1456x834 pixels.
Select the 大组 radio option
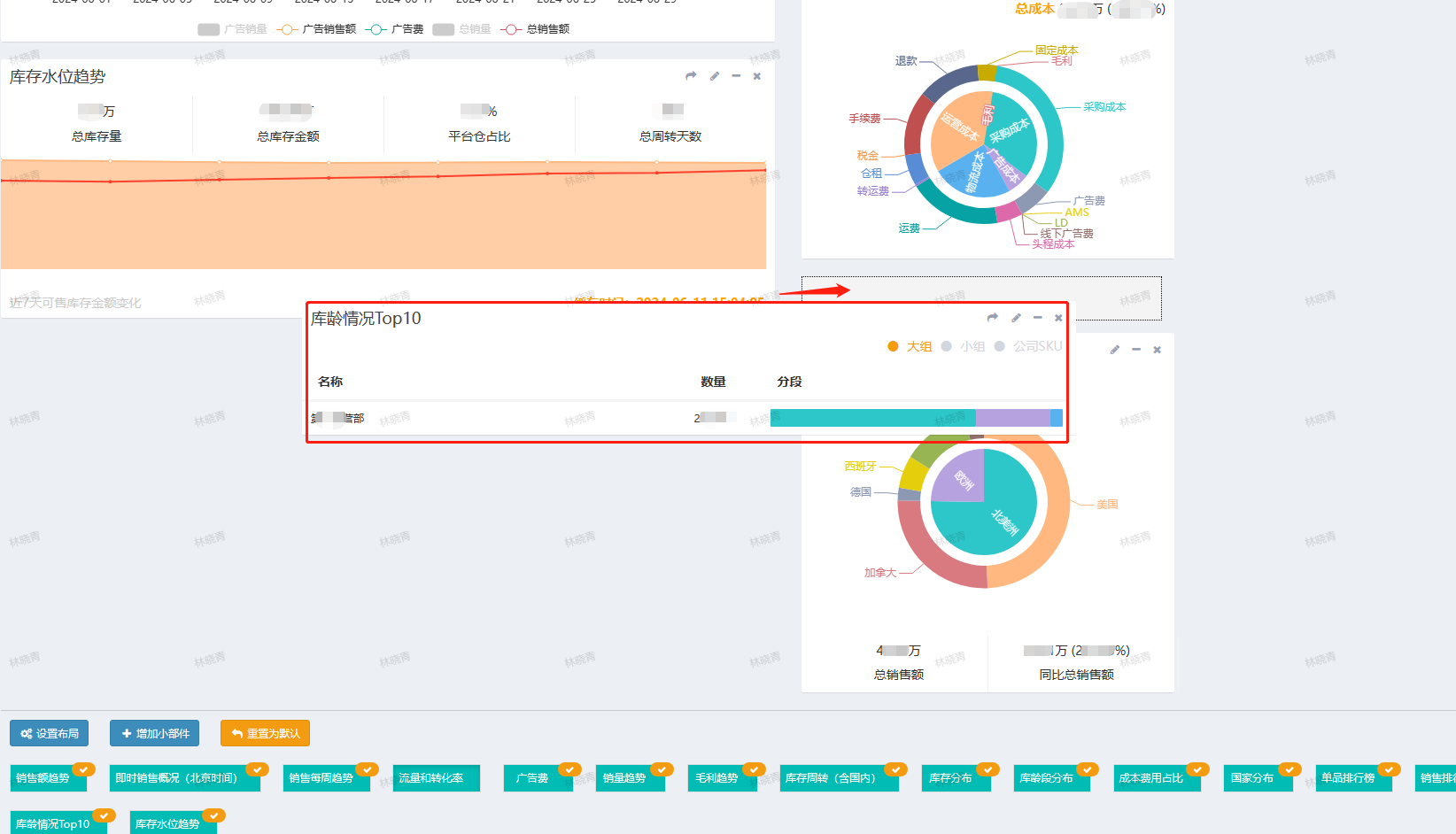tap(910, 346)
